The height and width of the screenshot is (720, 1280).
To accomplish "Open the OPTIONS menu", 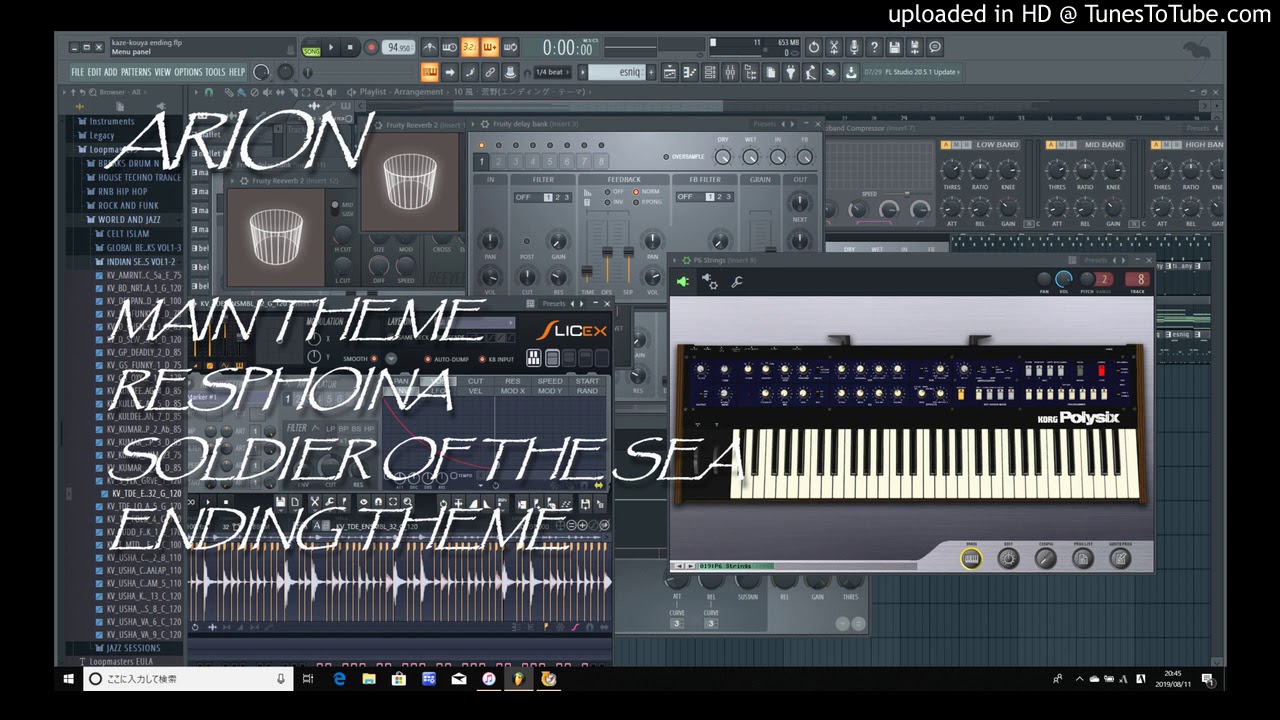I will point(188,72).
